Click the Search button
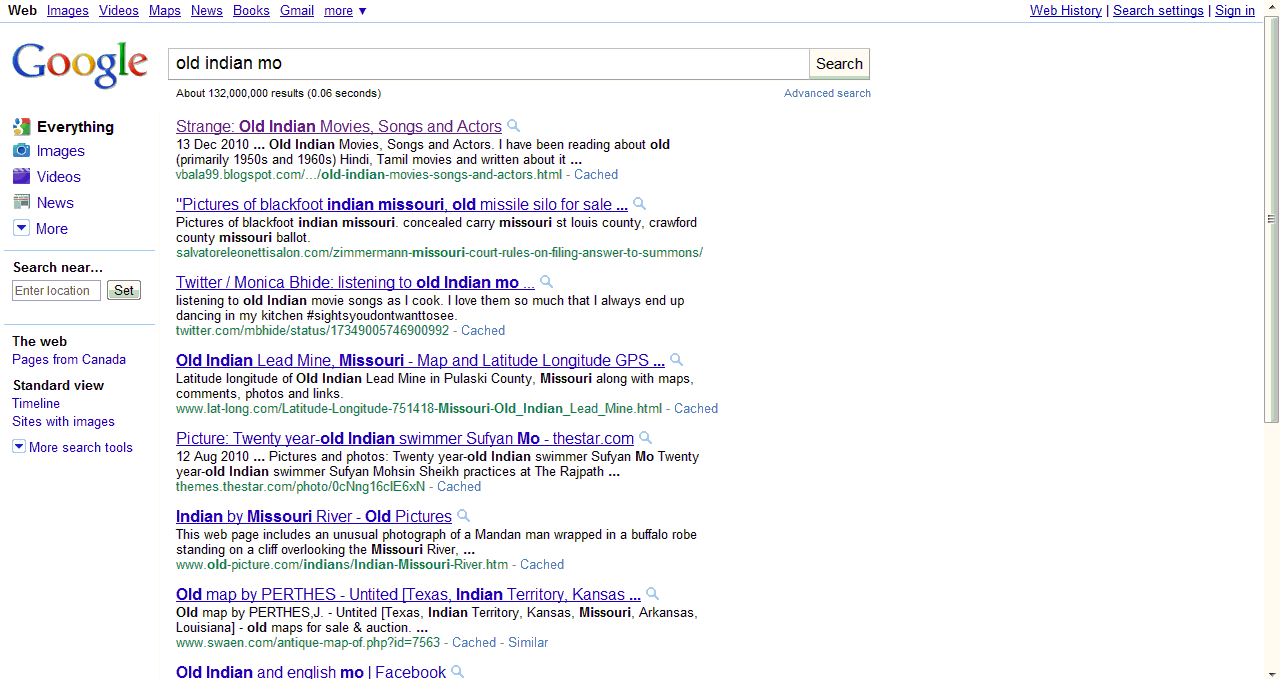1280x679 pixels. tap(839, 64)
